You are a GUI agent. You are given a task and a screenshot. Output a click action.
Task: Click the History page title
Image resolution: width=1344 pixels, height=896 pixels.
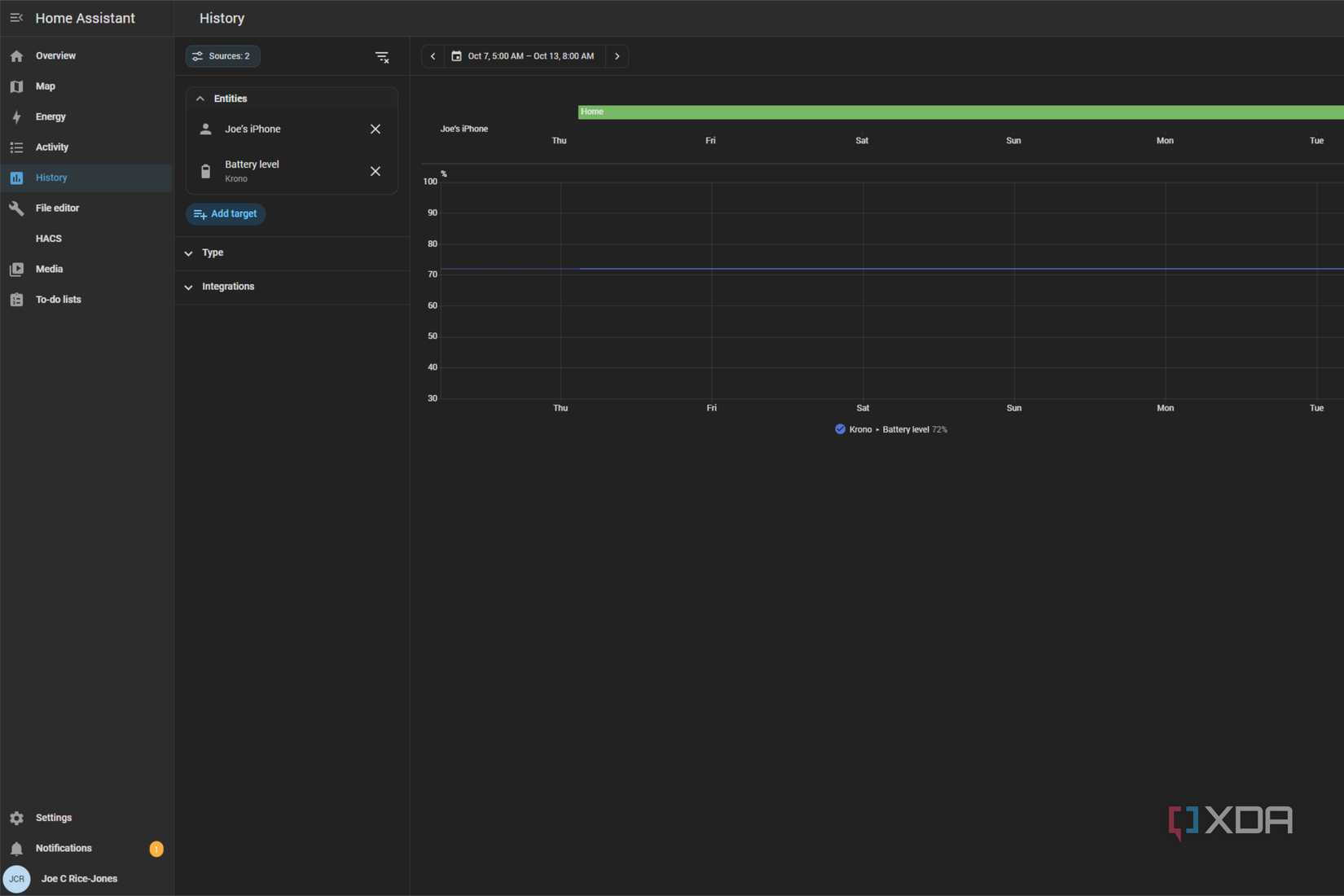click(222, 18)
